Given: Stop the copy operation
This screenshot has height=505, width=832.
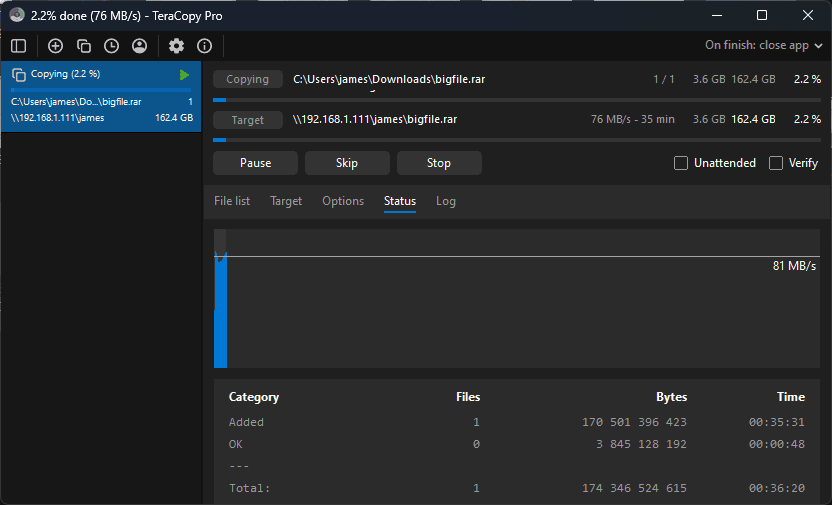Looking at the screenshot, I should [x=439, y=163].
